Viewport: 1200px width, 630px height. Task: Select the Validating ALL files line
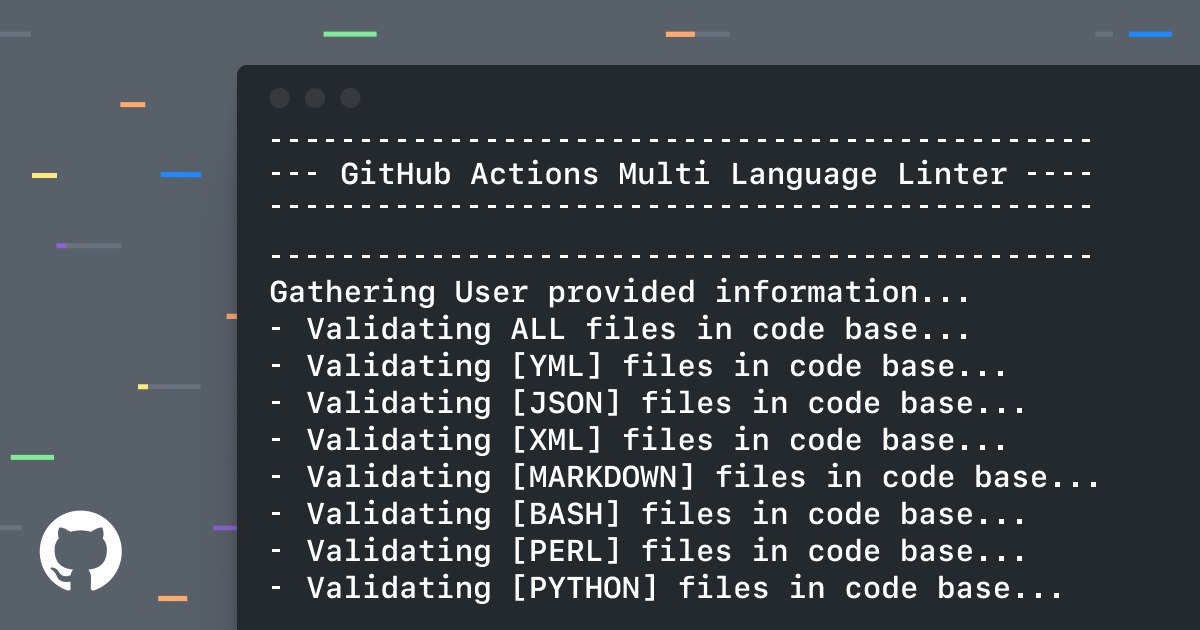tap(619, 329)
